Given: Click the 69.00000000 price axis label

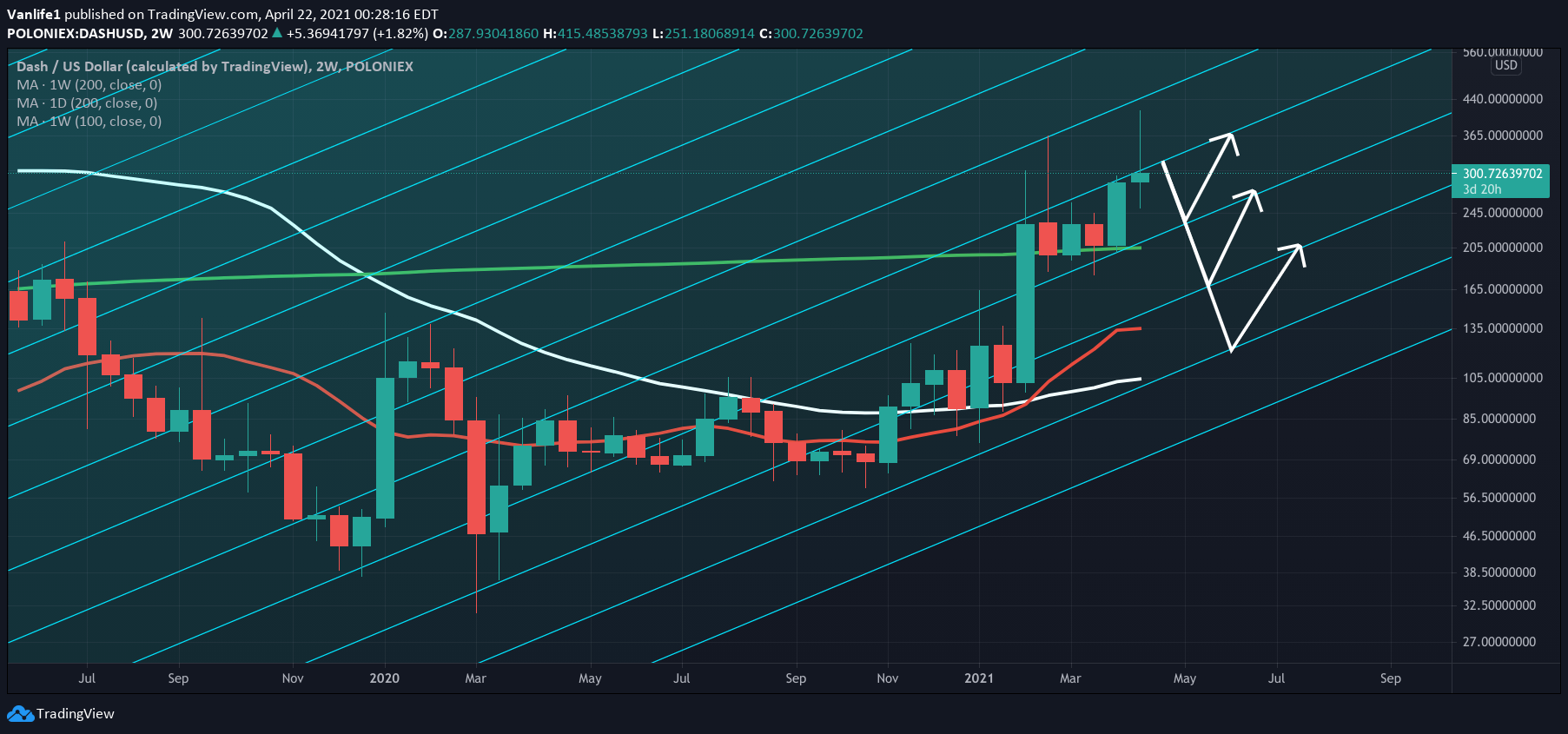Looking at the screenshot, I should click(x=1499, y=460).
